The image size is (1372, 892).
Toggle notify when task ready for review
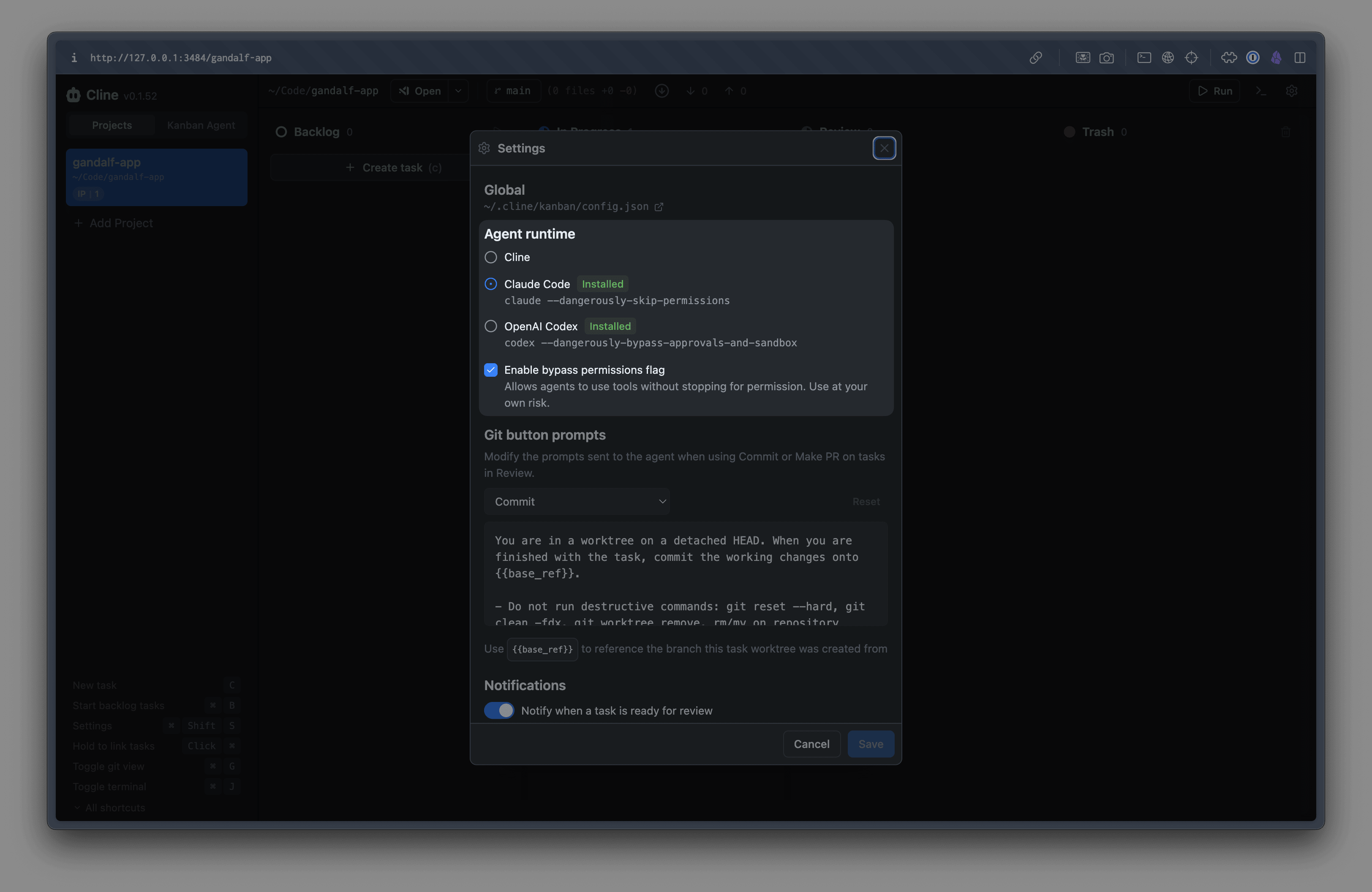pyautogui.click(x=498, y=710)
